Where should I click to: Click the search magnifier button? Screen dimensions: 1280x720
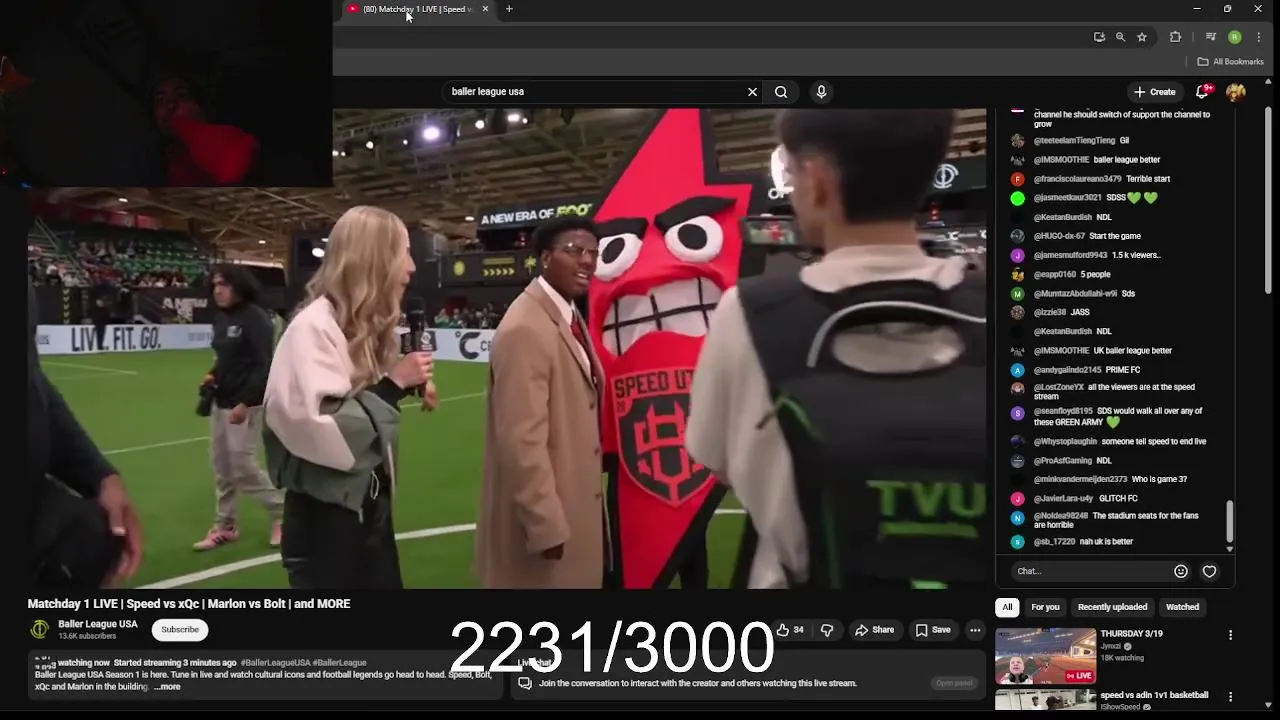[x=781, y=92]
